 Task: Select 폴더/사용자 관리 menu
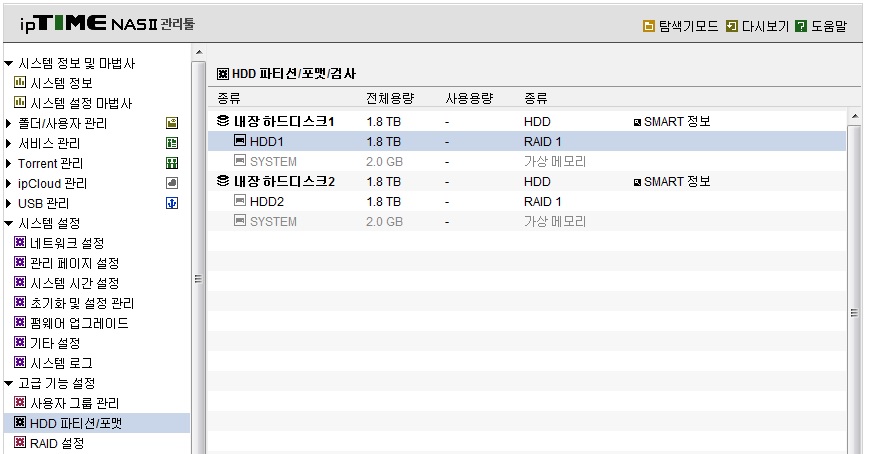click(x=62, y=123)
